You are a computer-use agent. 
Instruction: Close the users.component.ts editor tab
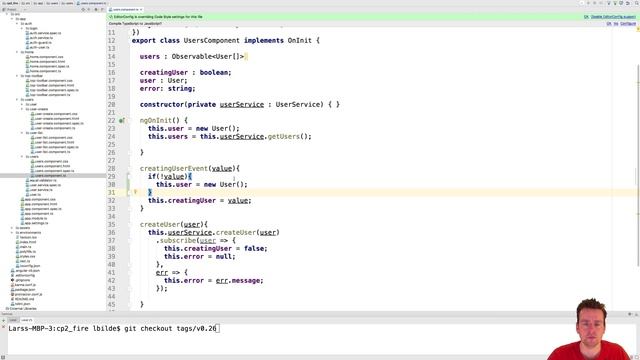(141, 9)
